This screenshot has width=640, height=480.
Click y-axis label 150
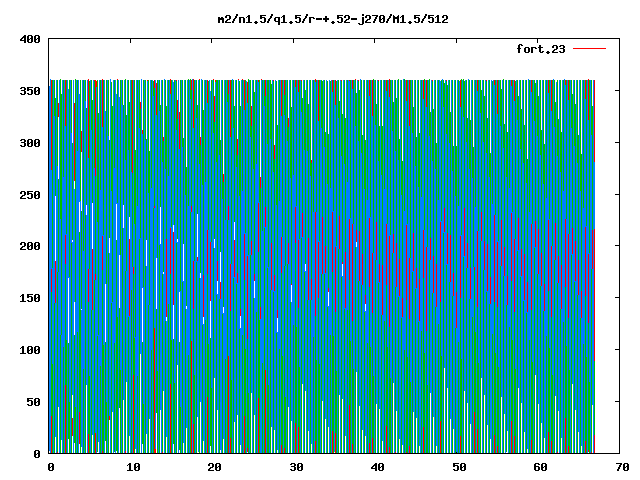[30, 298]
